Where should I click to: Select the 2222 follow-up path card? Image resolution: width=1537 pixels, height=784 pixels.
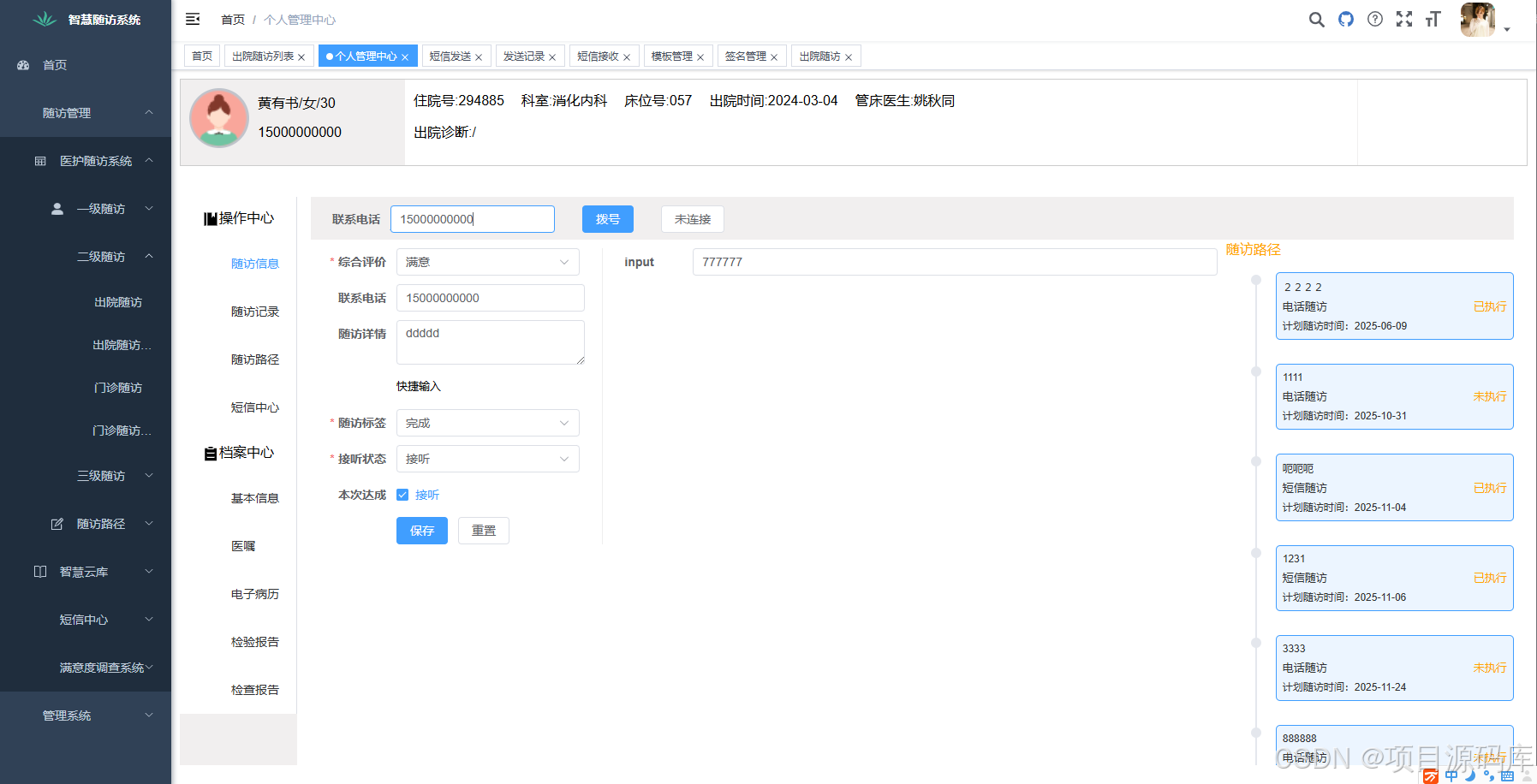click(x=1395, y=306)
